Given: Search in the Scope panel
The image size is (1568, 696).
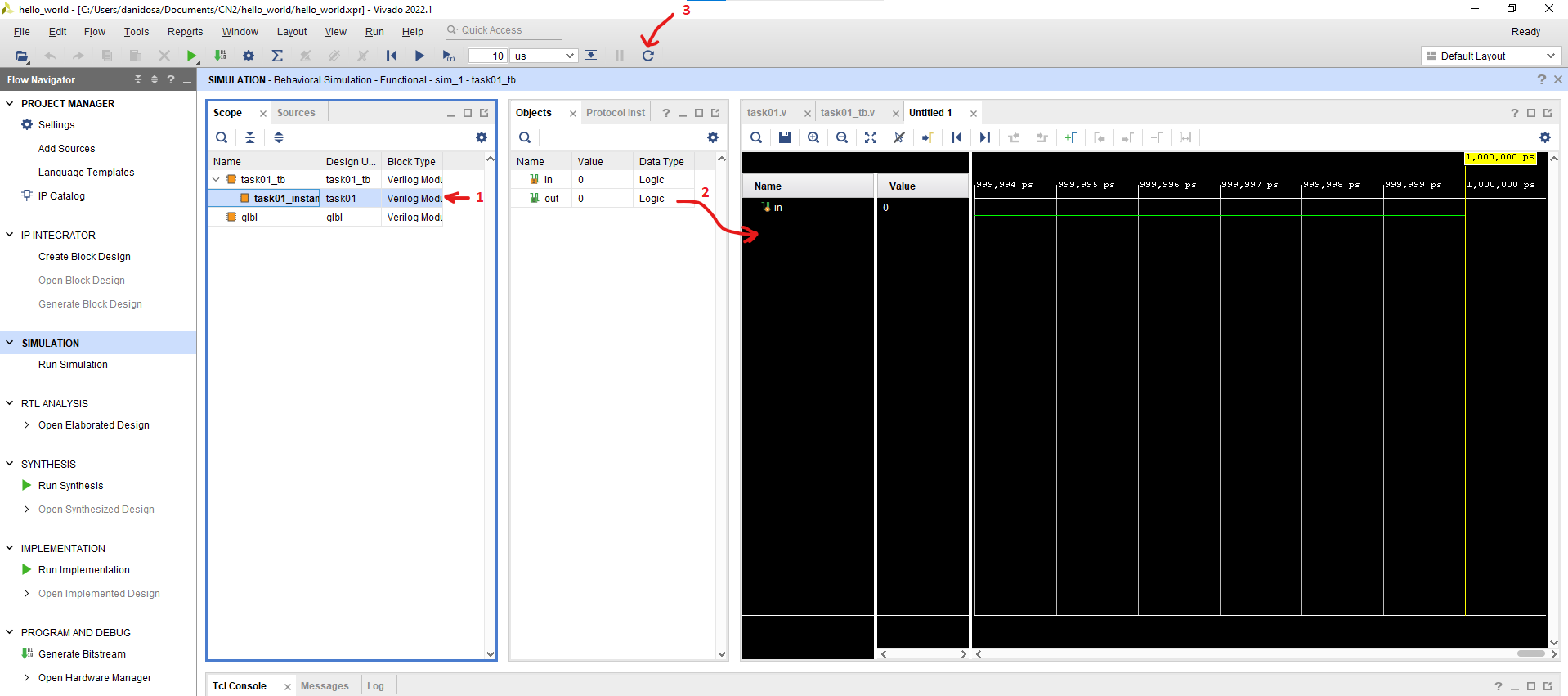Looking at the screenshot, I should 222,137.
